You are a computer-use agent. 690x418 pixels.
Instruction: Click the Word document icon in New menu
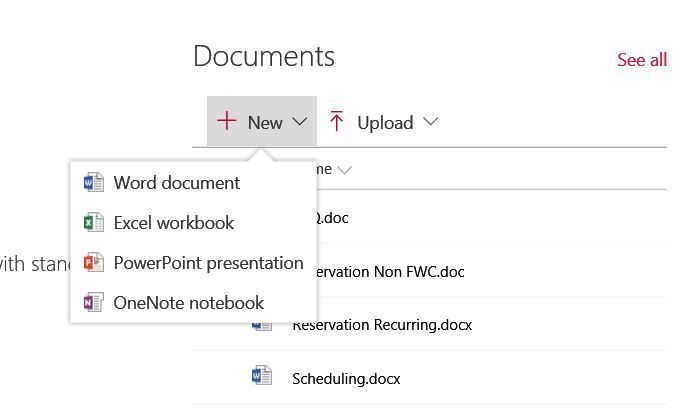(x=94, y=183)
